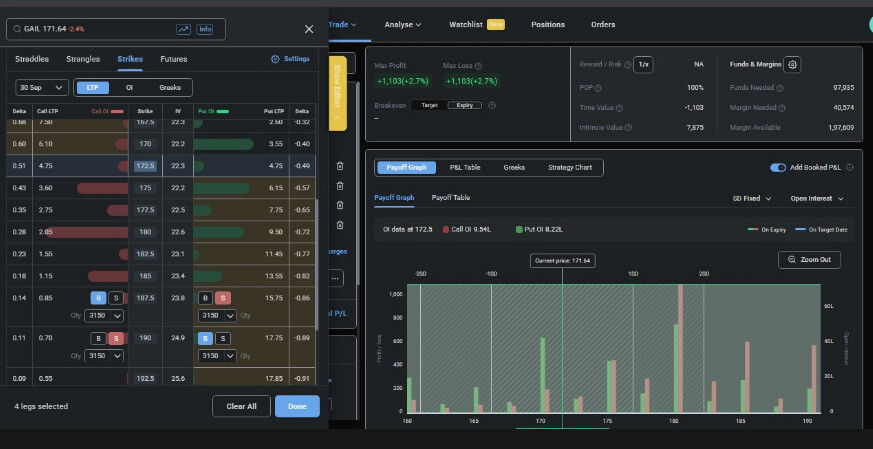Click the Max Loss help icon
Viewport: 873px width, 449px height.
[477, 65]
